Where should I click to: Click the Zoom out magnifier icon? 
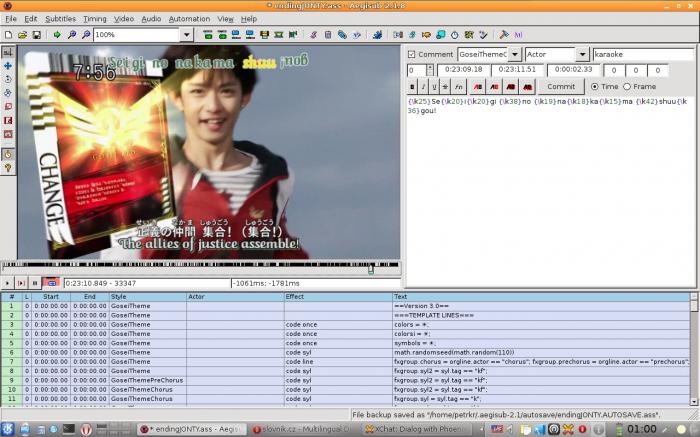pos(86,34)
